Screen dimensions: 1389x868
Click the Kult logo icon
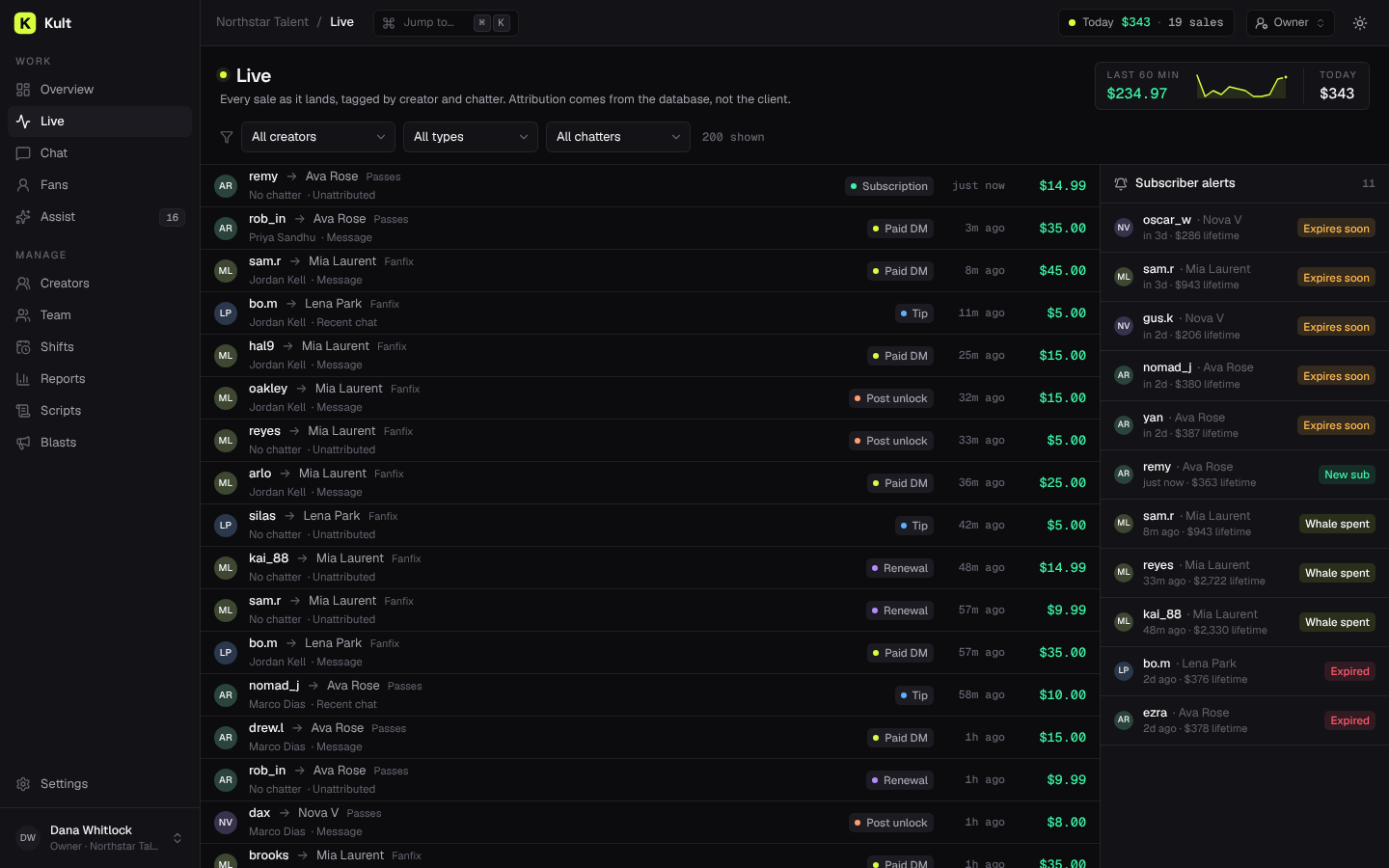[25, 23]
